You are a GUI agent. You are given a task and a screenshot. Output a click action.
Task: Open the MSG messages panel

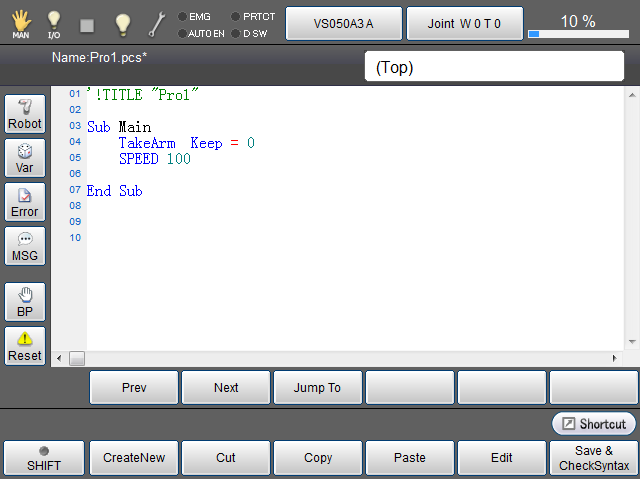click(25, 246)
